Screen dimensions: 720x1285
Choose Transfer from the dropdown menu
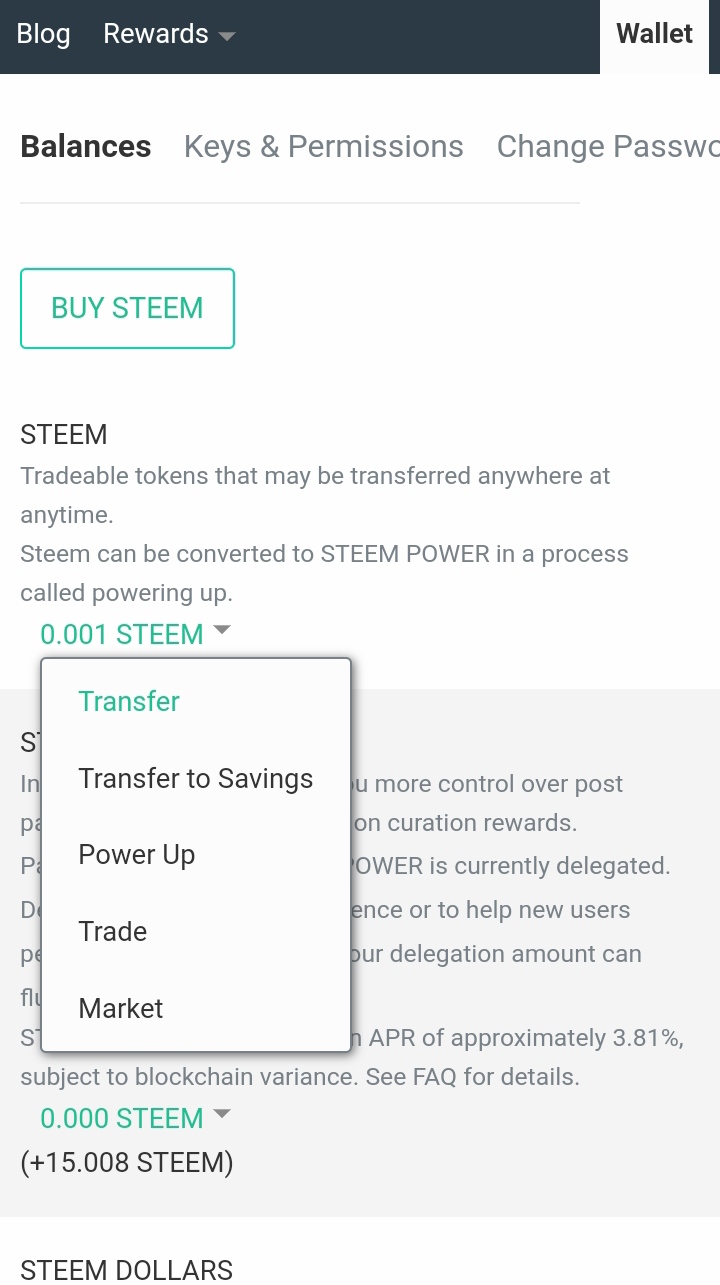pos(129,701)
